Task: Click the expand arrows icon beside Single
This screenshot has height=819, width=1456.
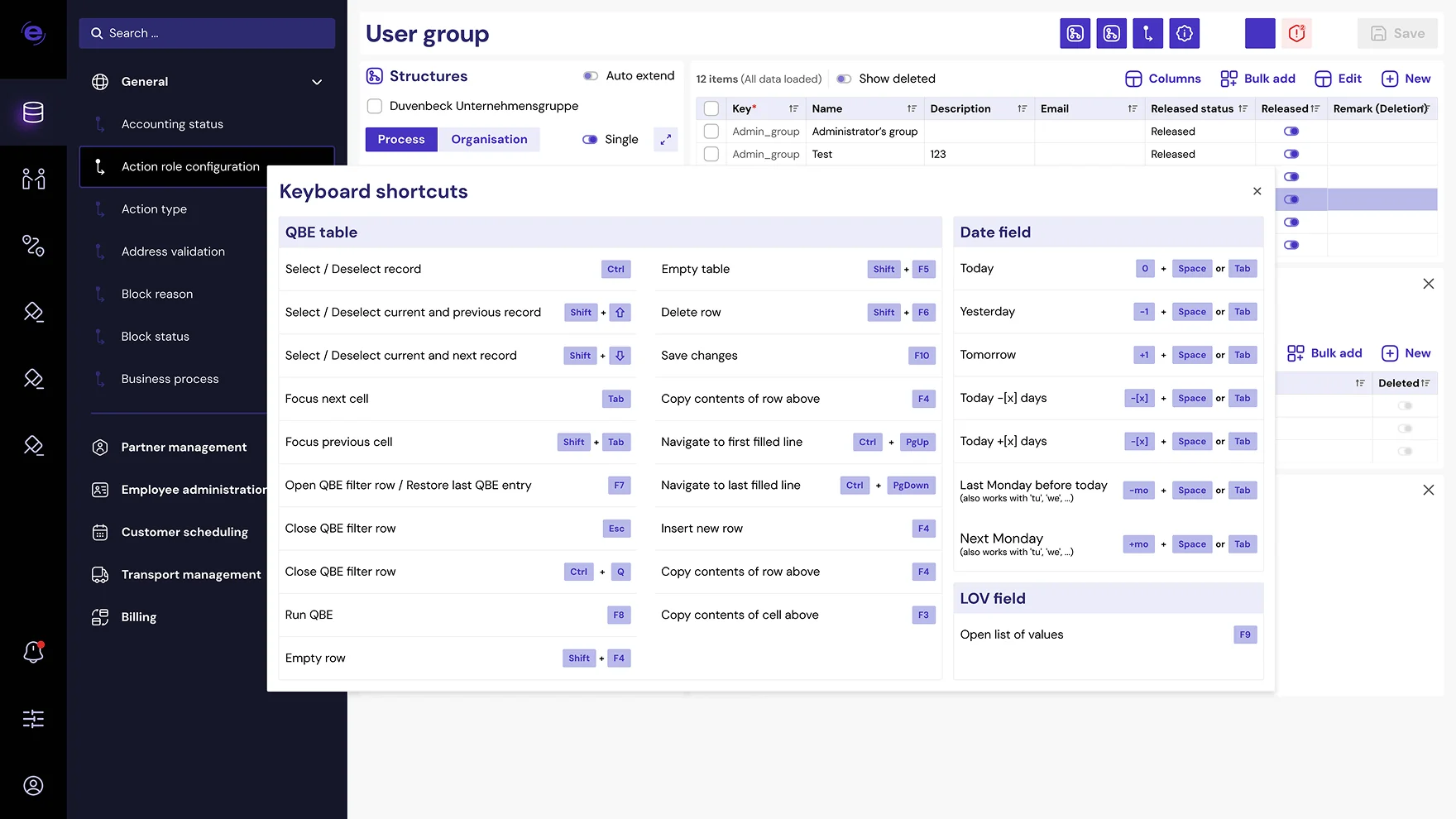Action: click(665, 139)
